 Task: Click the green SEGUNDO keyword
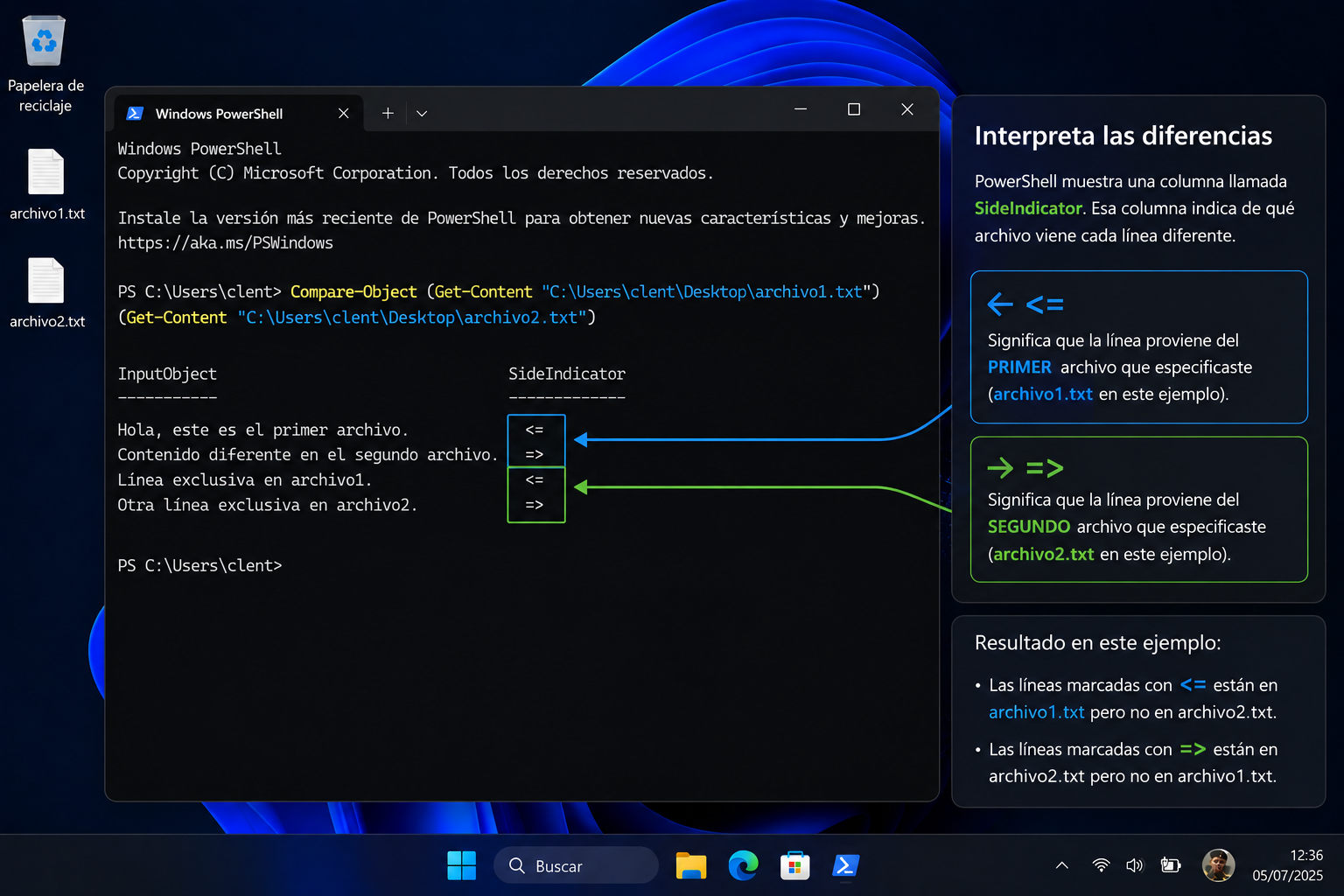coord(1029,527)
